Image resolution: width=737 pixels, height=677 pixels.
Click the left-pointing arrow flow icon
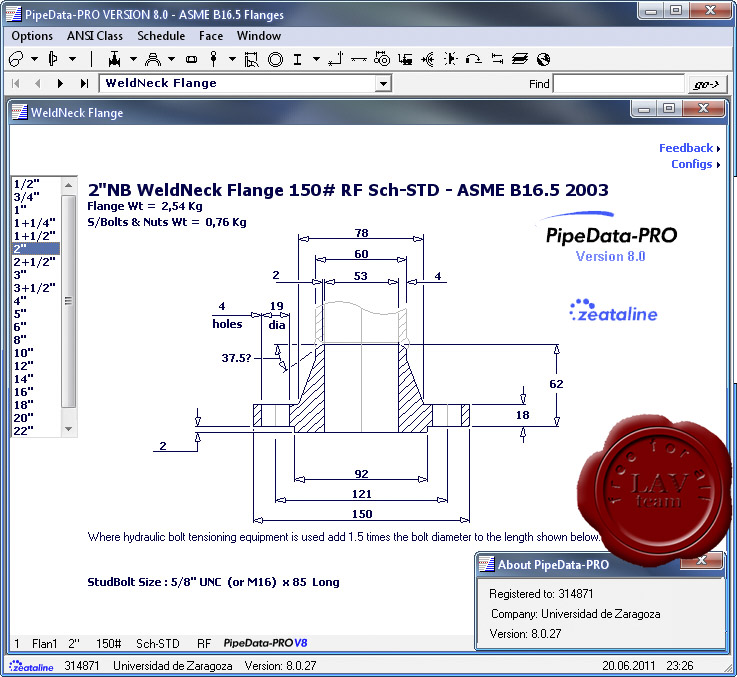click(428, 59)
